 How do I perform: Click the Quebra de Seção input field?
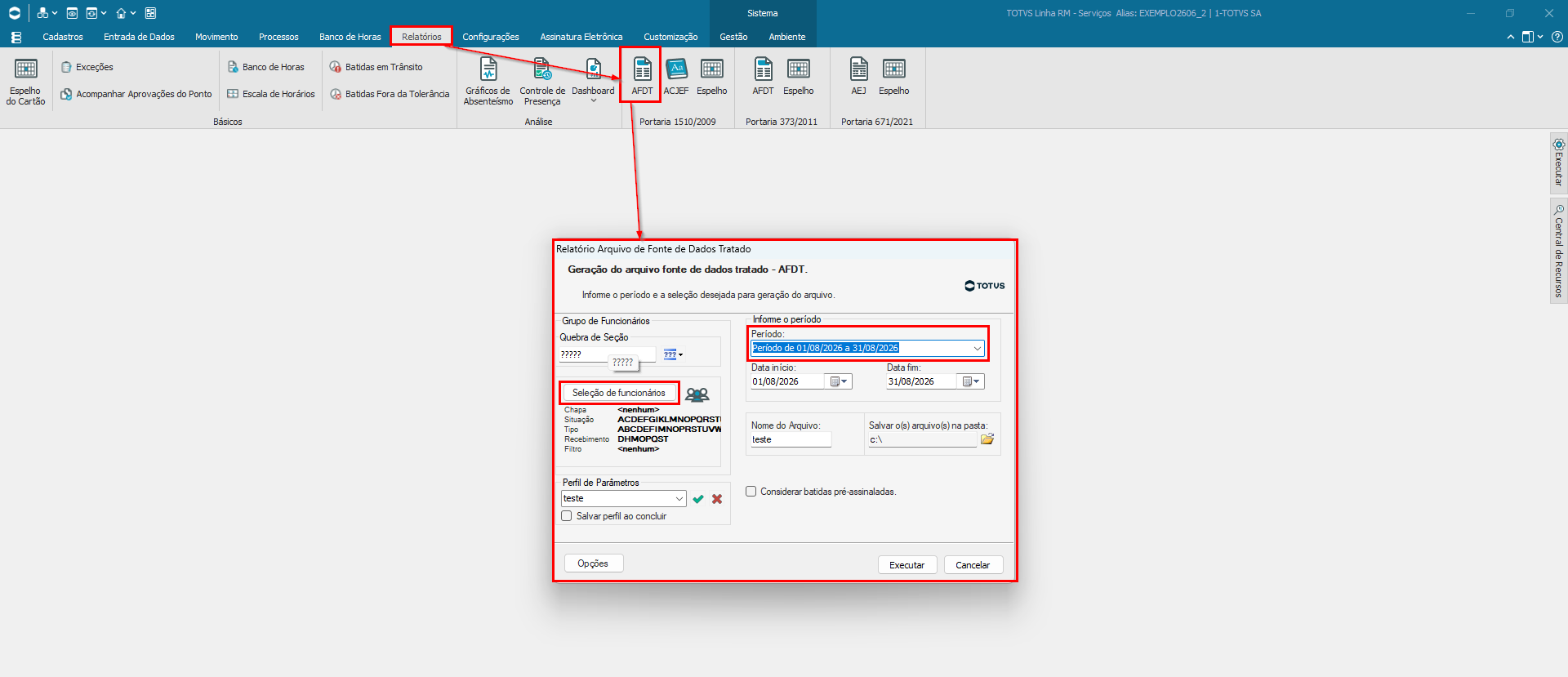[608, 354]
